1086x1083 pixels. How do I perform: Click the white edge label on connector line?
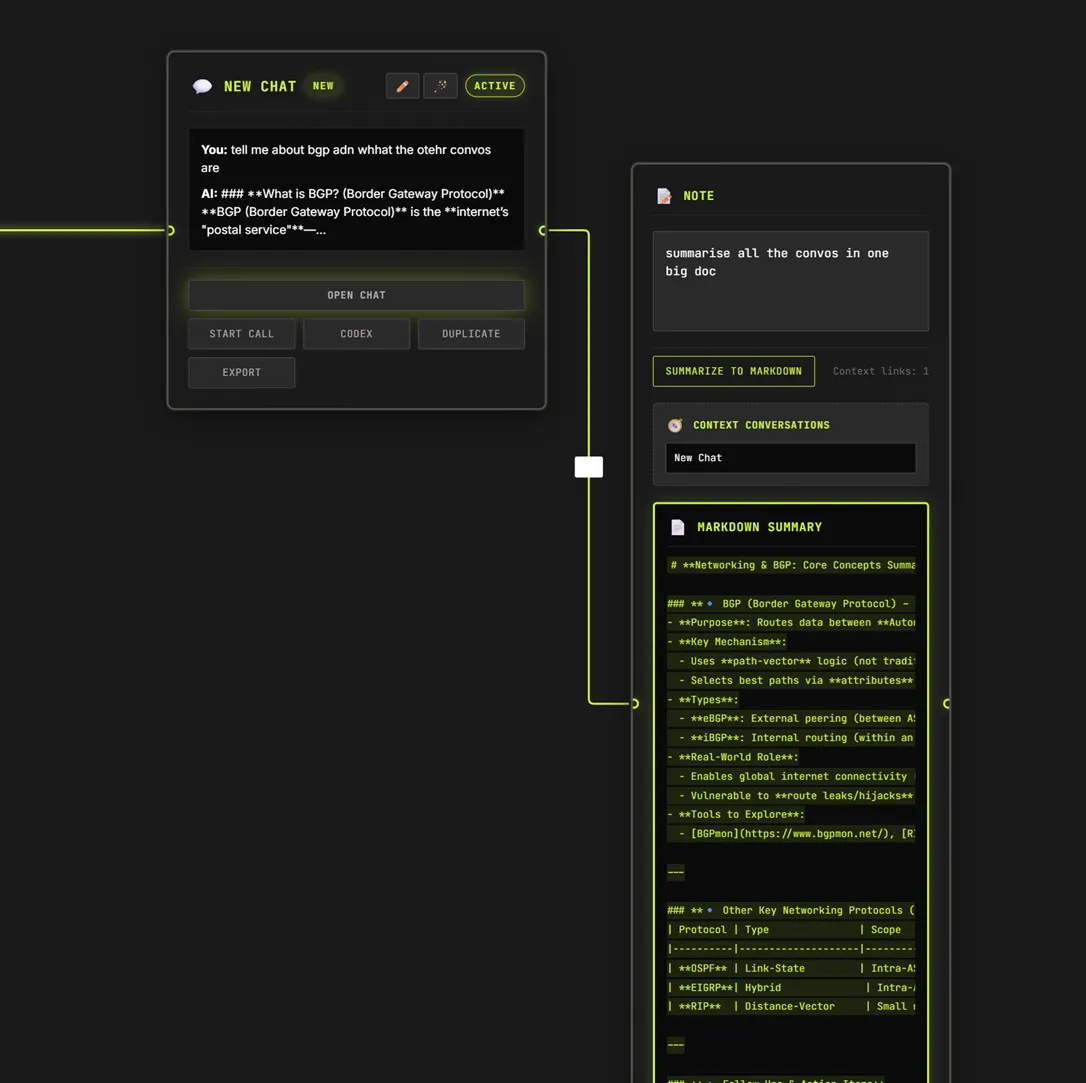click(589, 467)
